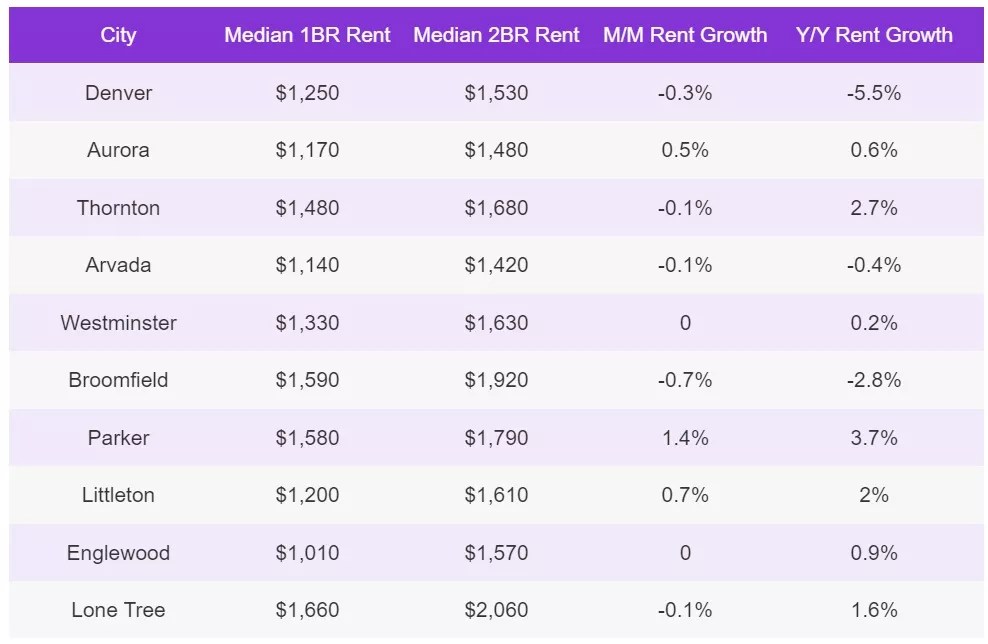Click Lone Tree's $2,060 2BR rent
This screenshot has height=644, width=988.
[496, 610]
